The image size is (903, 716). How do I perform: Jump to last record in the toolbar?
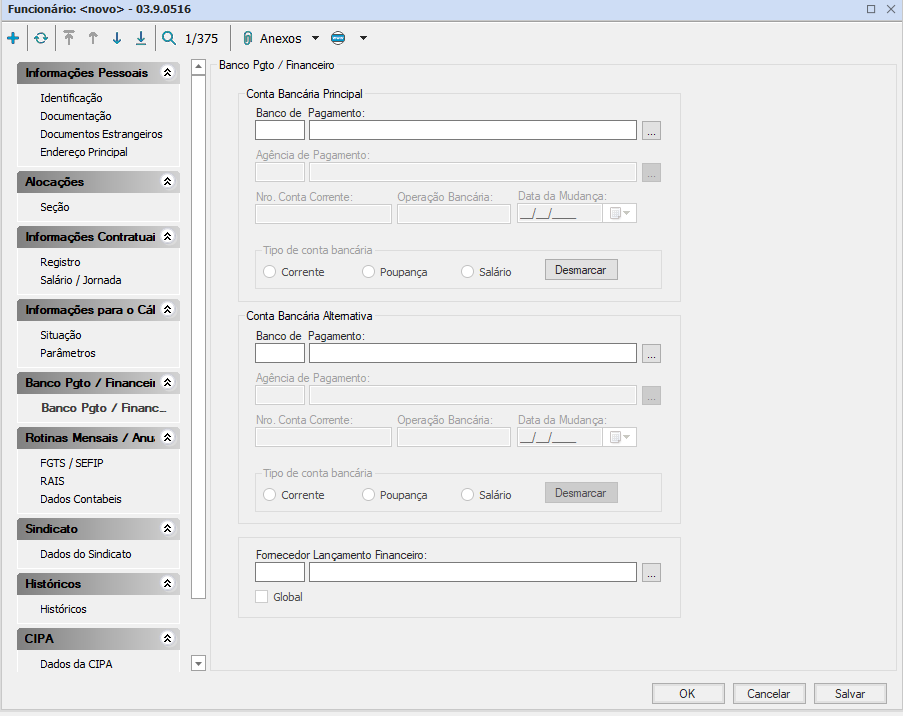pos(141,39)
